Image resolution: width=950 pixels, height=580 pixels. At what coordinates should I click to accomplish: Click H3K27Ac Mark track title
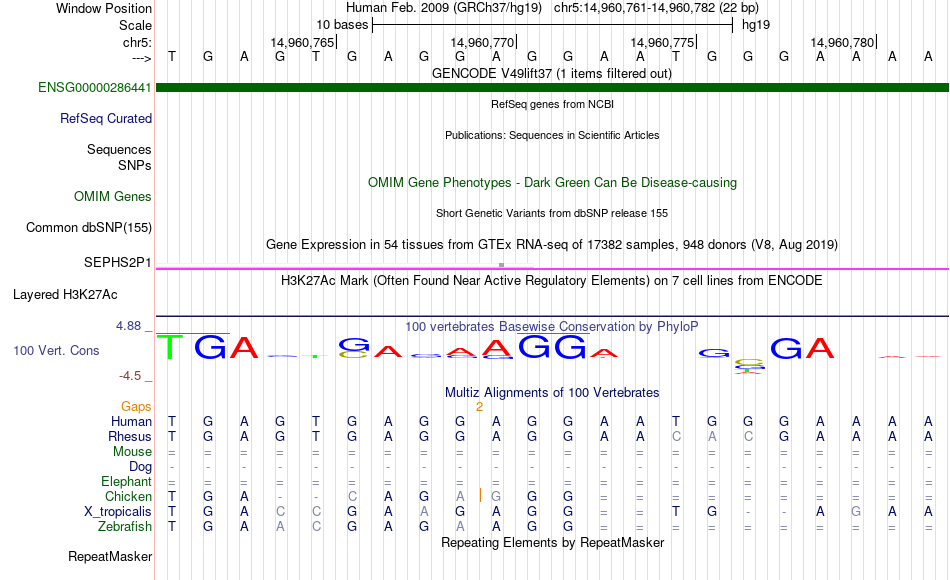pyautogui.click(x=552, y=281)
